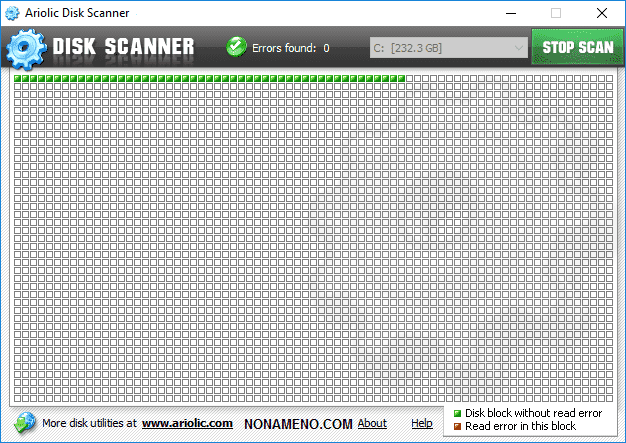Click the blue gear Disk Scanner logo
Image resolution: width=626 pixels, height=443 pixels.
tap(25, 47)
